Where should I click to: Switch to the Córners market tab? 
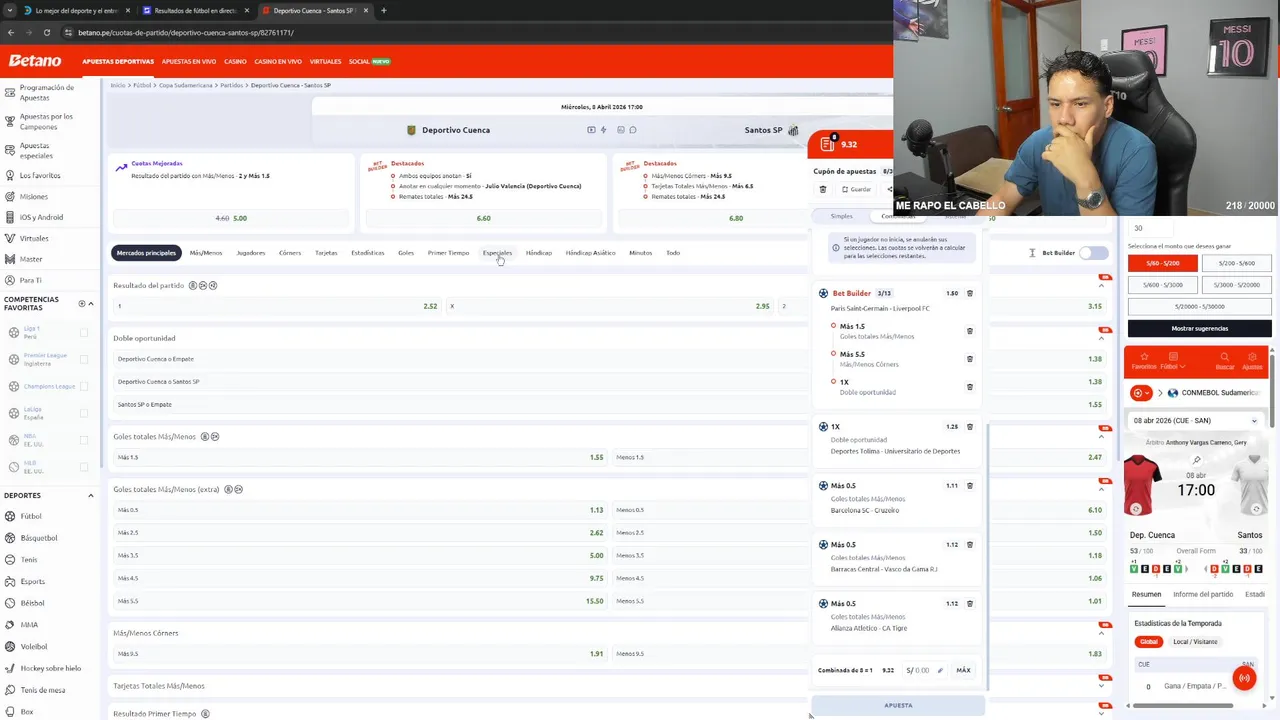tap(290, 253)
